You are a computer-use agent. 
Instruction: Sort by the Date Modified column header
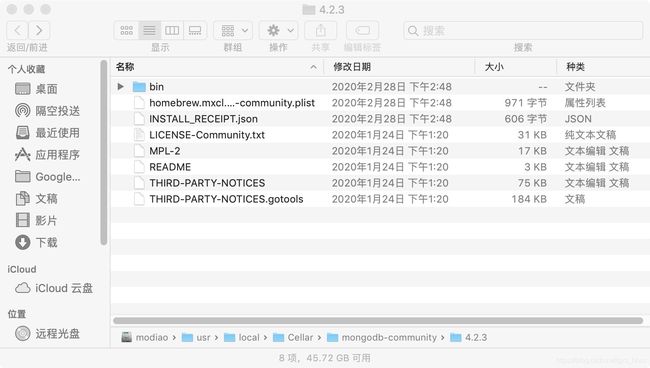click(399, 67)
